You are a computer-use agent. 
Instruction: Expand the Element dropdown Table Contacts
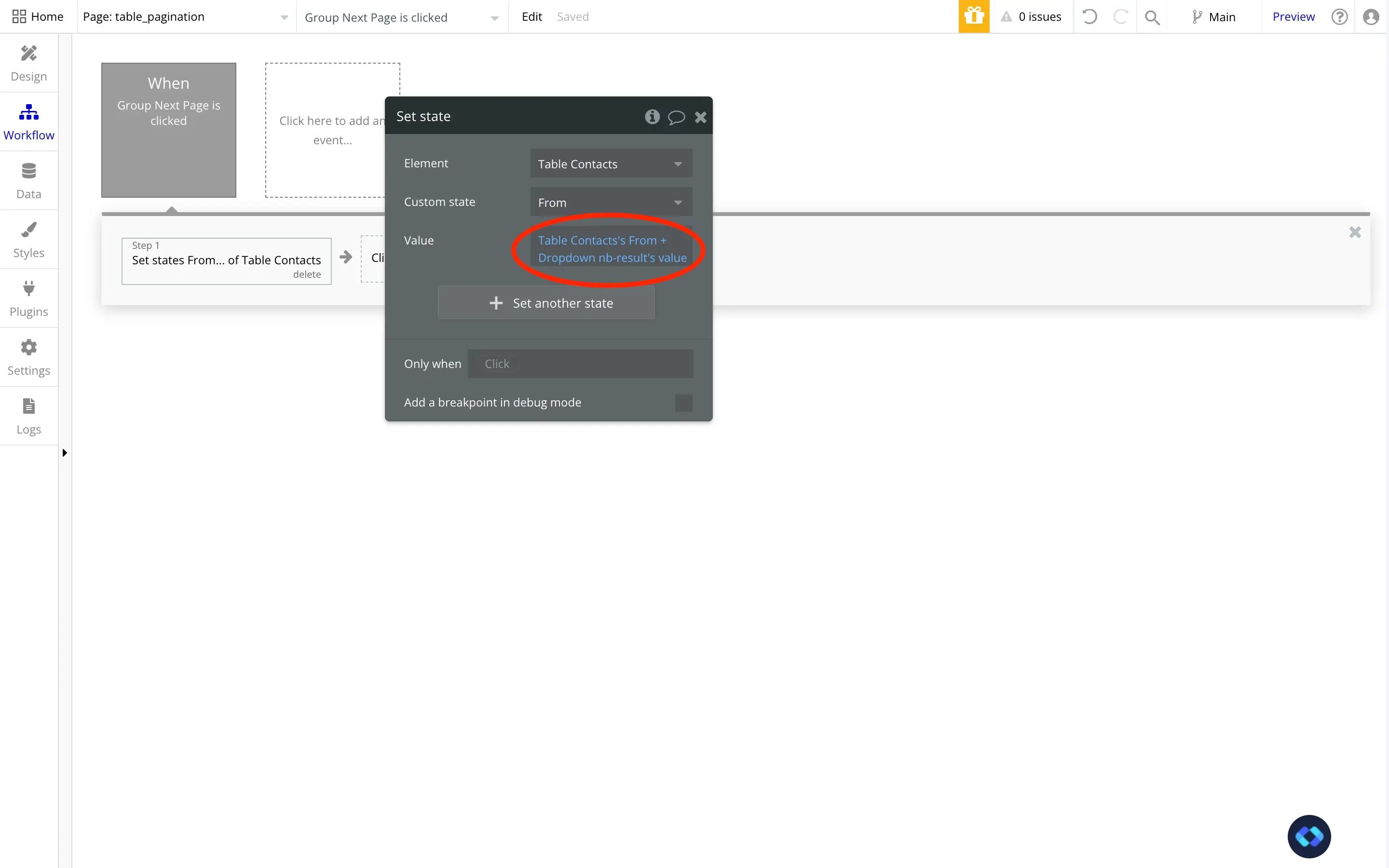611,164
